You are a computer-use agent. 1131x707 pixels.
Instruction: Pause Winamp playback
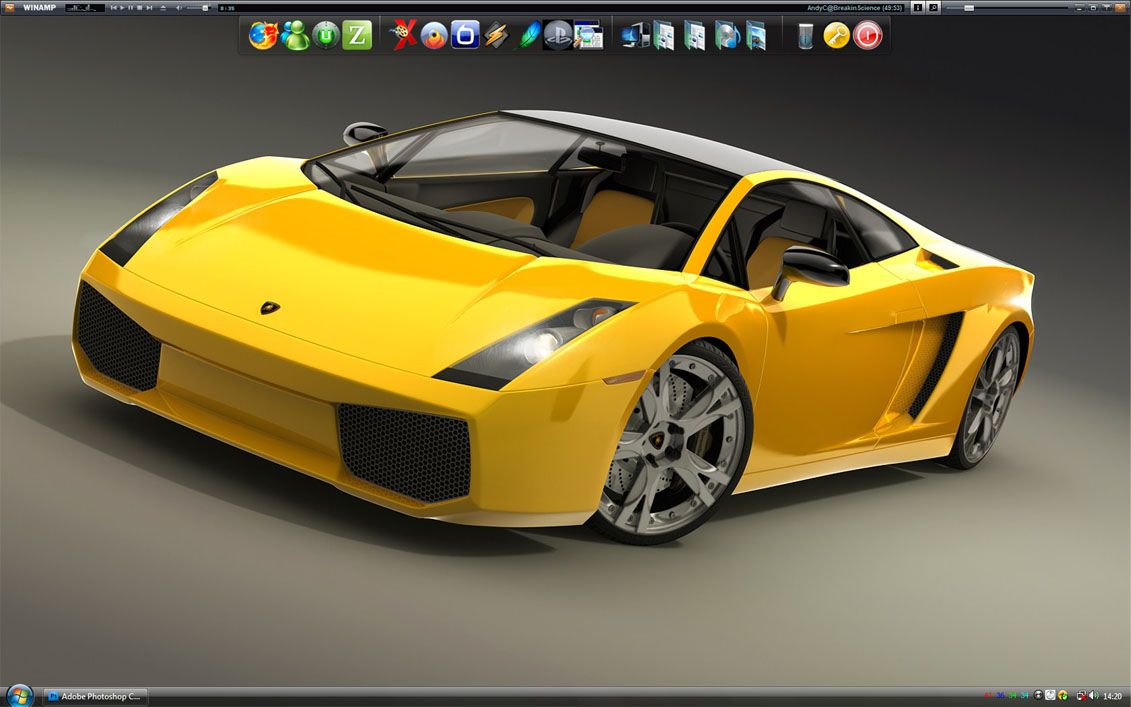[131, 8]
